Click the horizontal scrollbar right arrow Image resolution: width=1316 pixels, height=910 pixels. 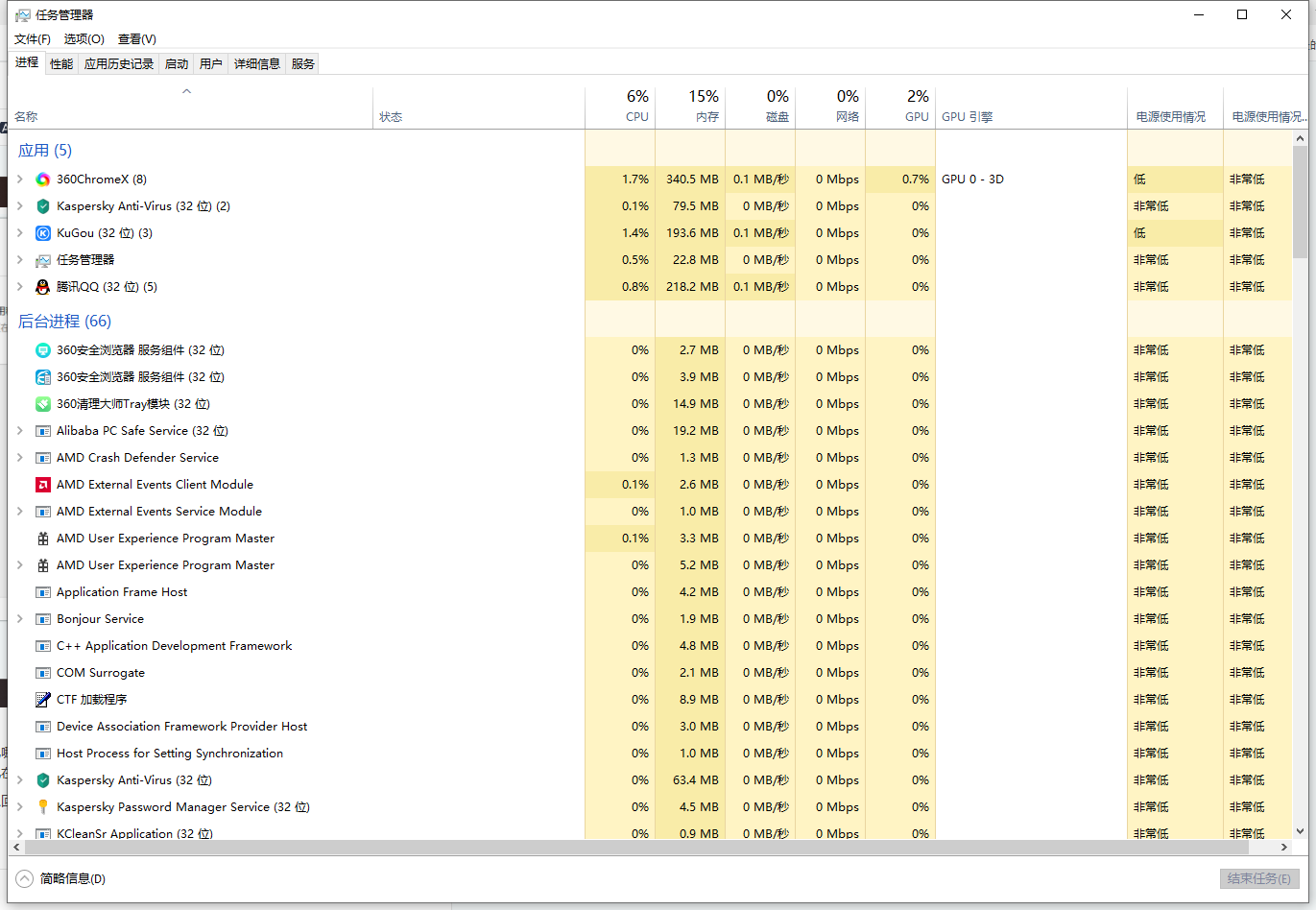(1284, 848)
